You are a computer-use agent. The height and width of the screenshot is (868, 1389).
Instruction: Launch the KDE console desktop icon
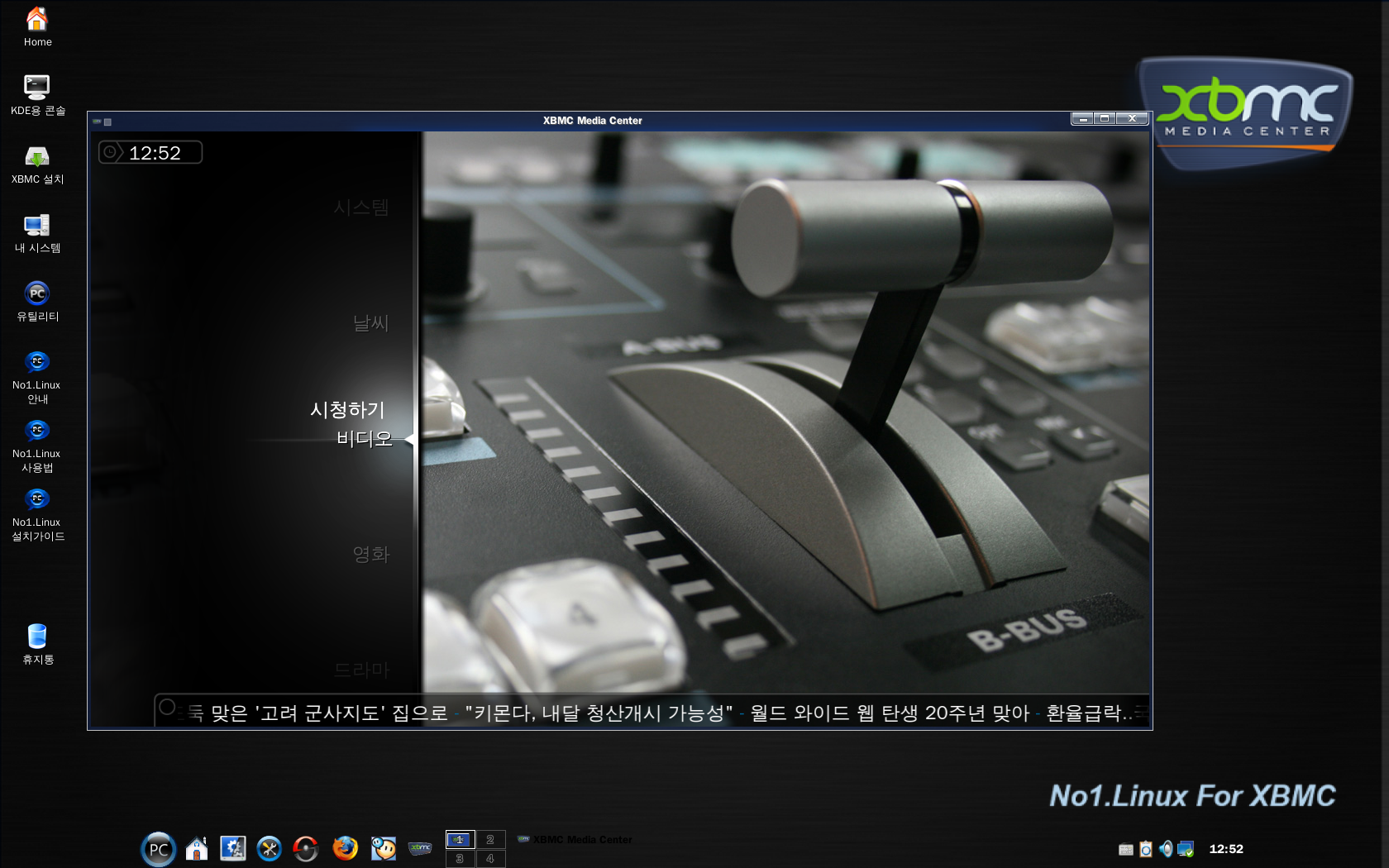coord(37,95)
